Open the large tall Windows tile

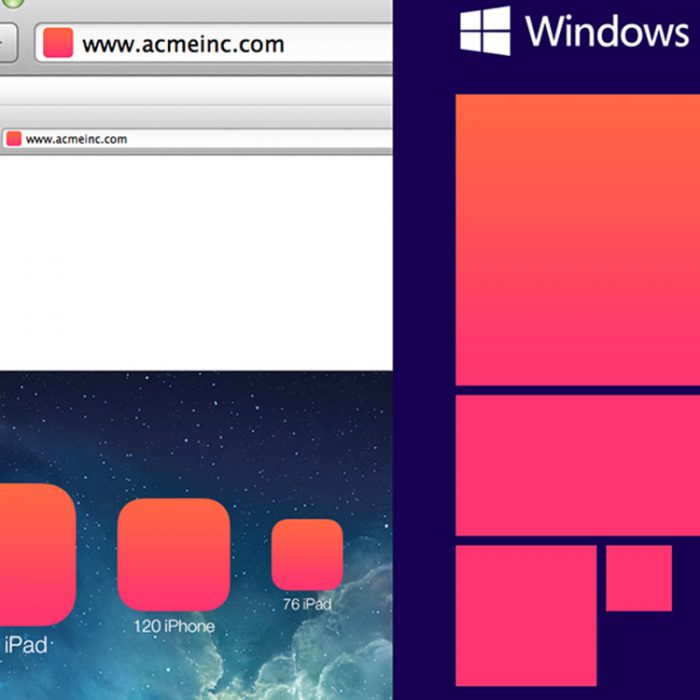tap(578, 240)
